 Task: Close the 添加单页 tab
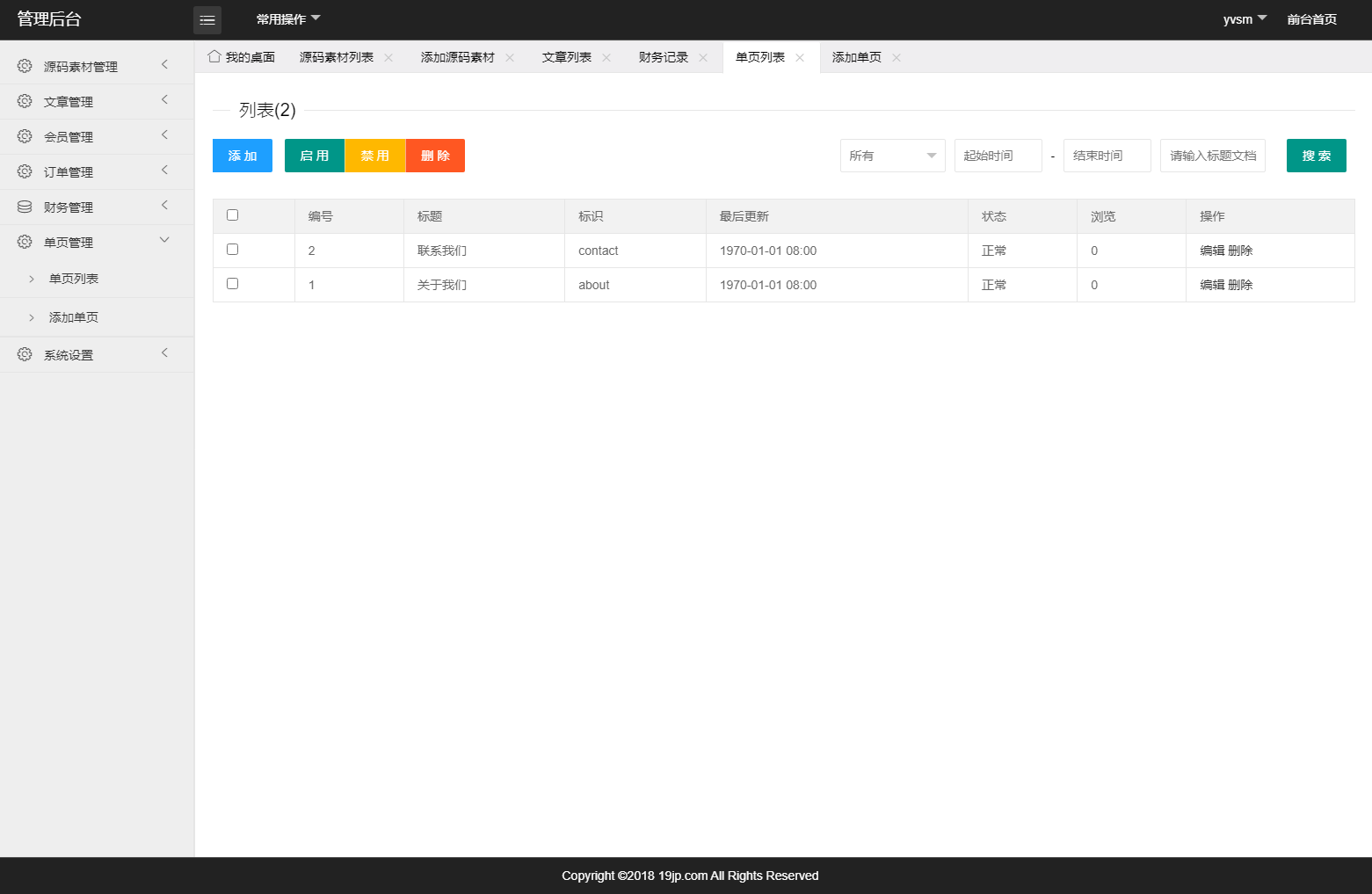click(x=897, y=58)
